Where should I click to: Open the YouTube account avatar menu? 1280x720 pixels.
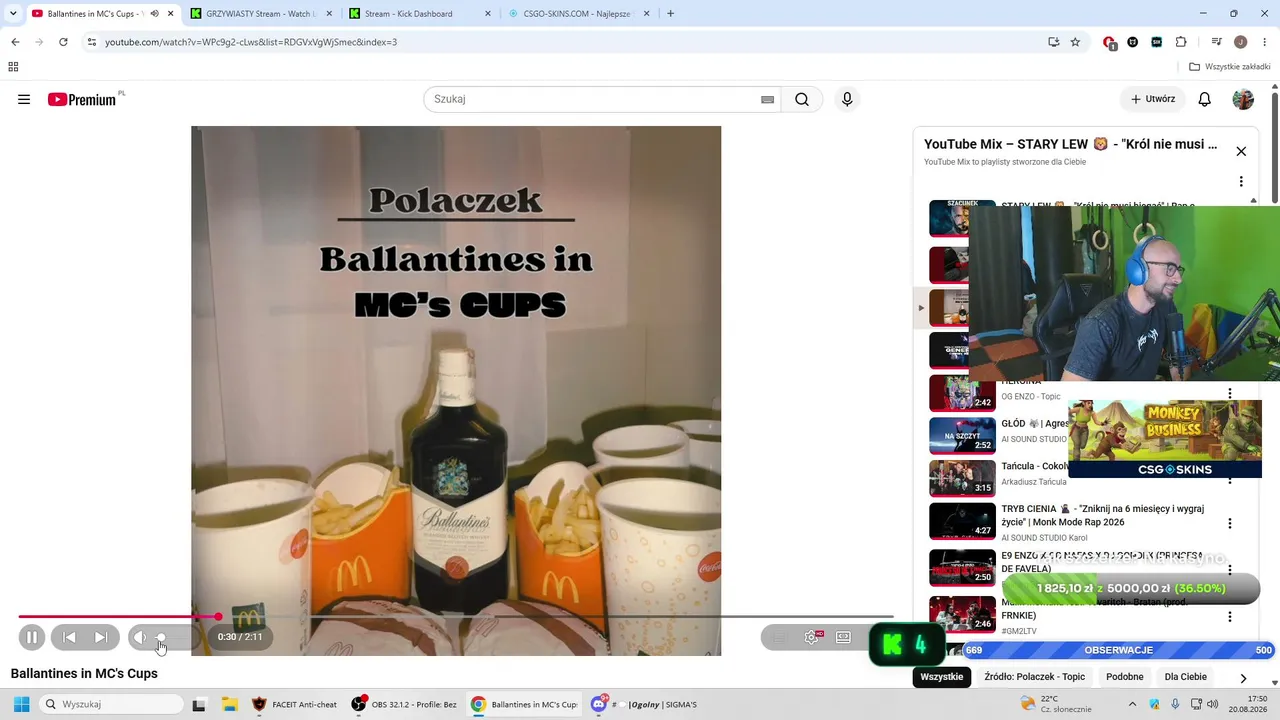1243,99
